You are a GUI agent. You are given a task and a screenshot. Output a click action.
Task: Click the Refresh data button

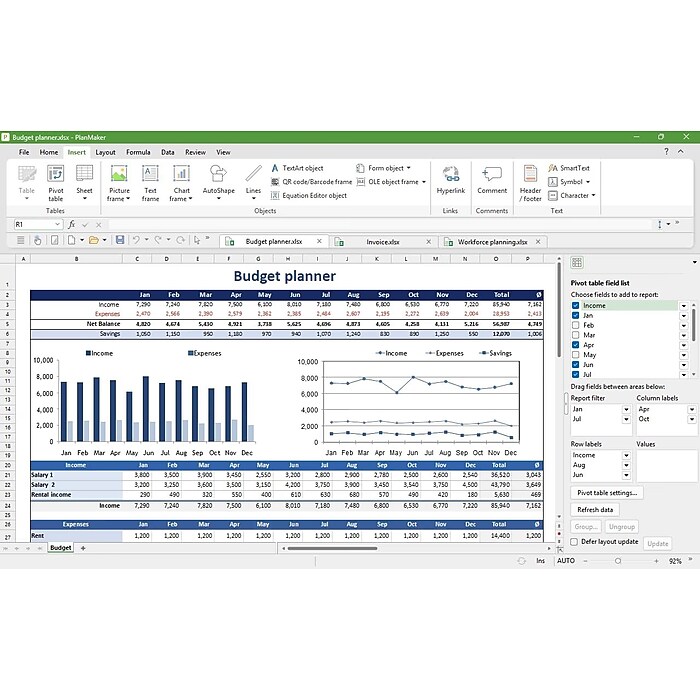pyautogui.click(x=595, y=510)
